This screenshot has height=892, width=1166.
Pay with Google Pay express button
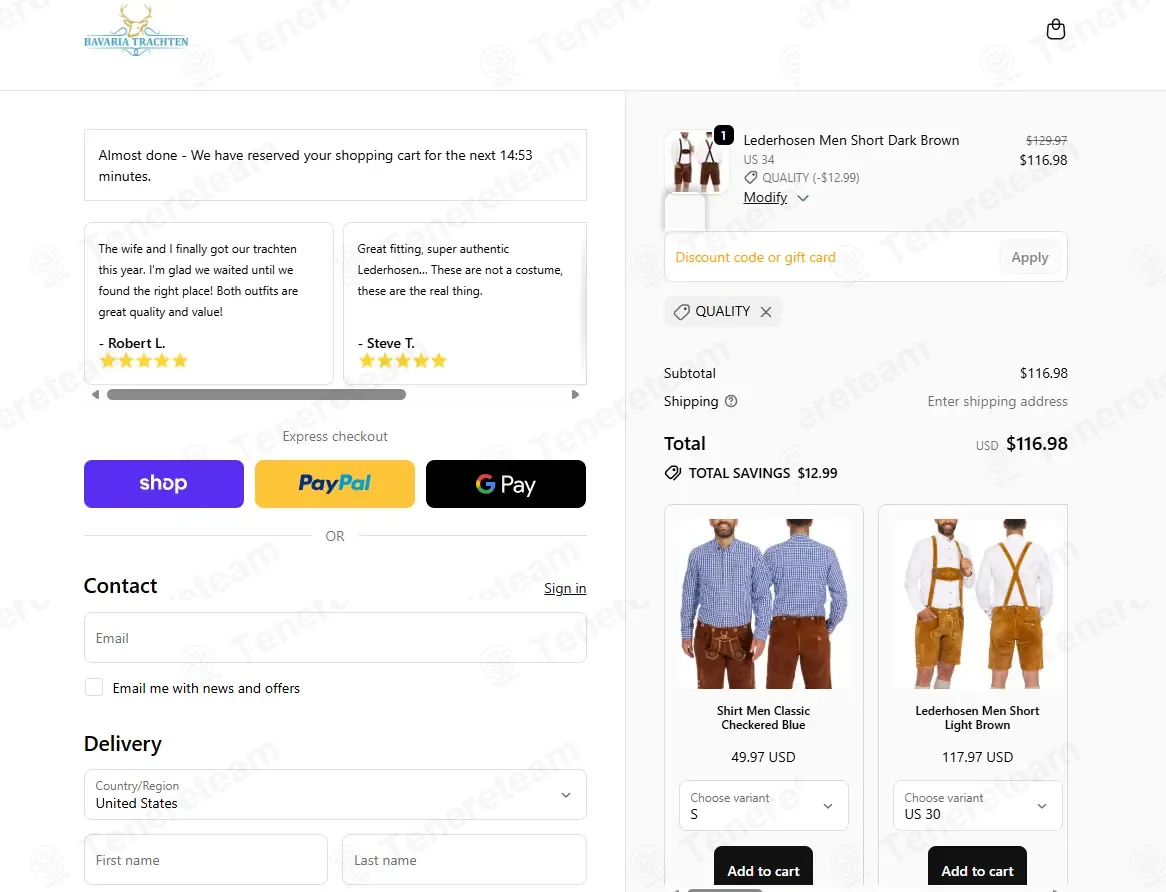[506, 484]
